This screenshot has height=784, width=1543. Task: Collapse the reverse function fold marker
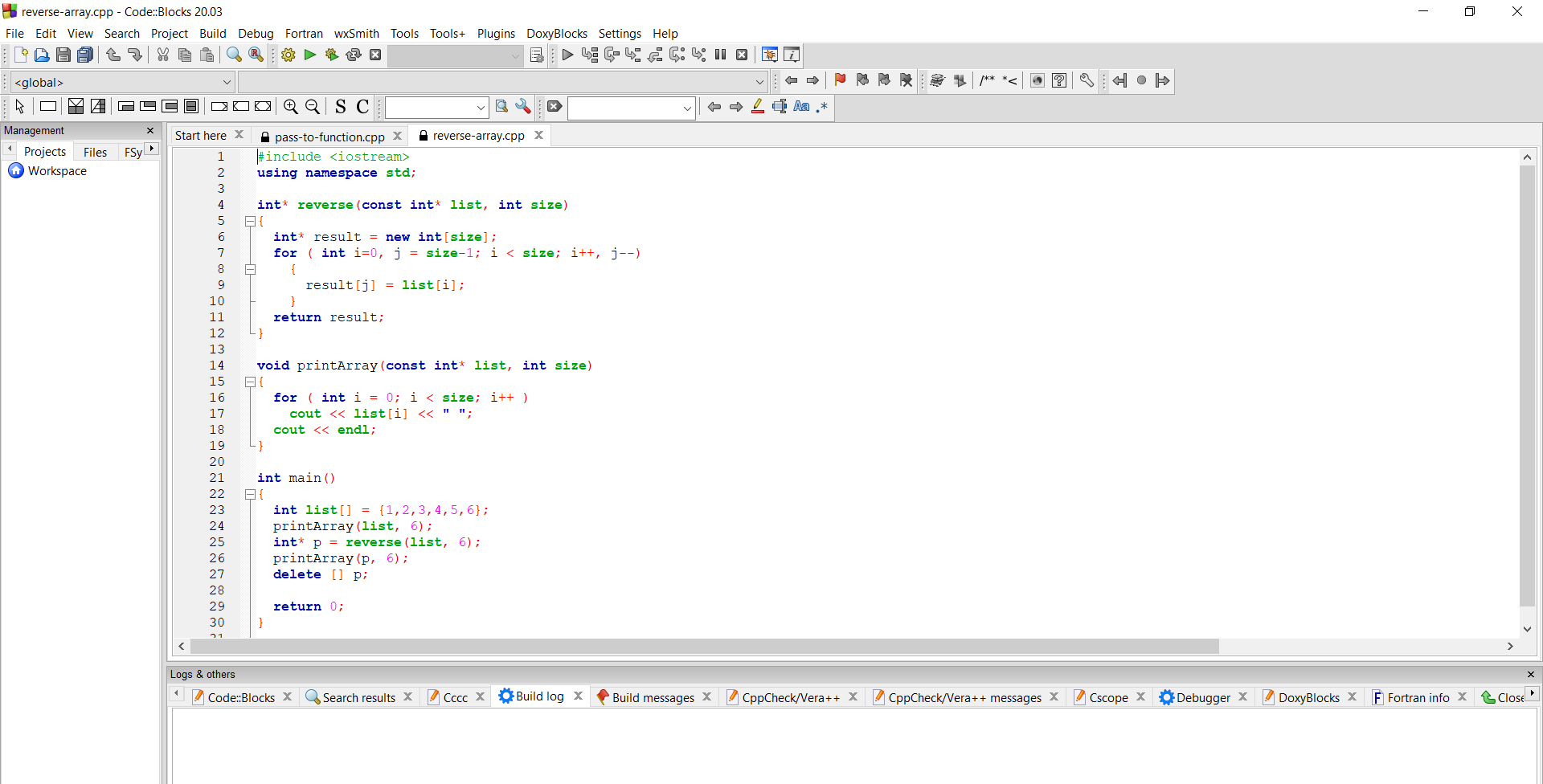[x=250, y=221]
